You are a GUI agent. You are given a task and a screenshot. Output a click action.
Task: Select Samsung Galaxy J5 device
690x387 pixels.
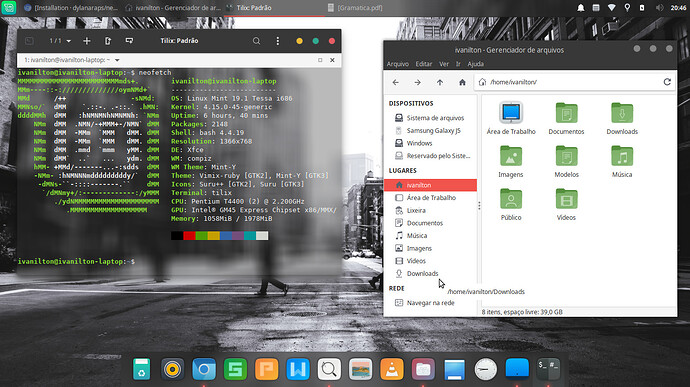click(x=430, y=131)
